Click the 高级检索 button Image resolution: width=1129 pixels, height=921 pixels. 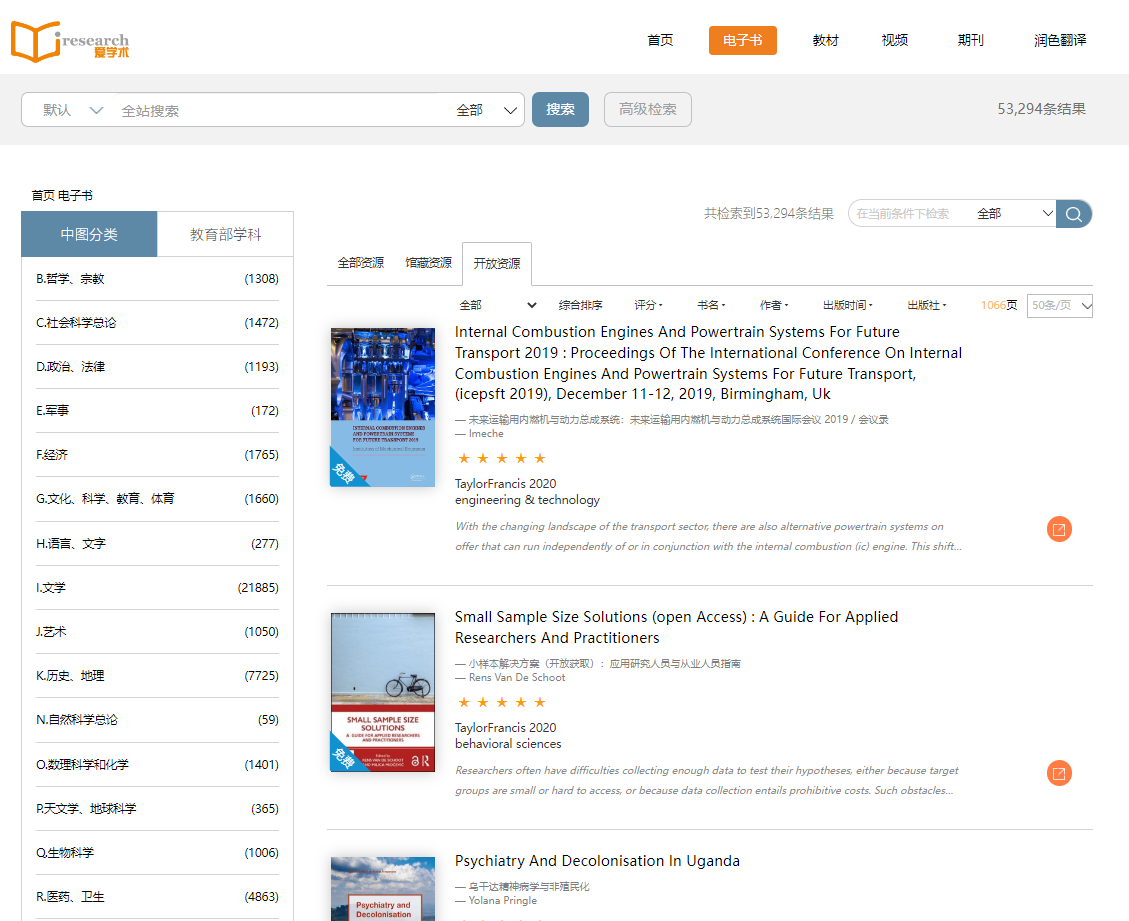tap(648, 109)
